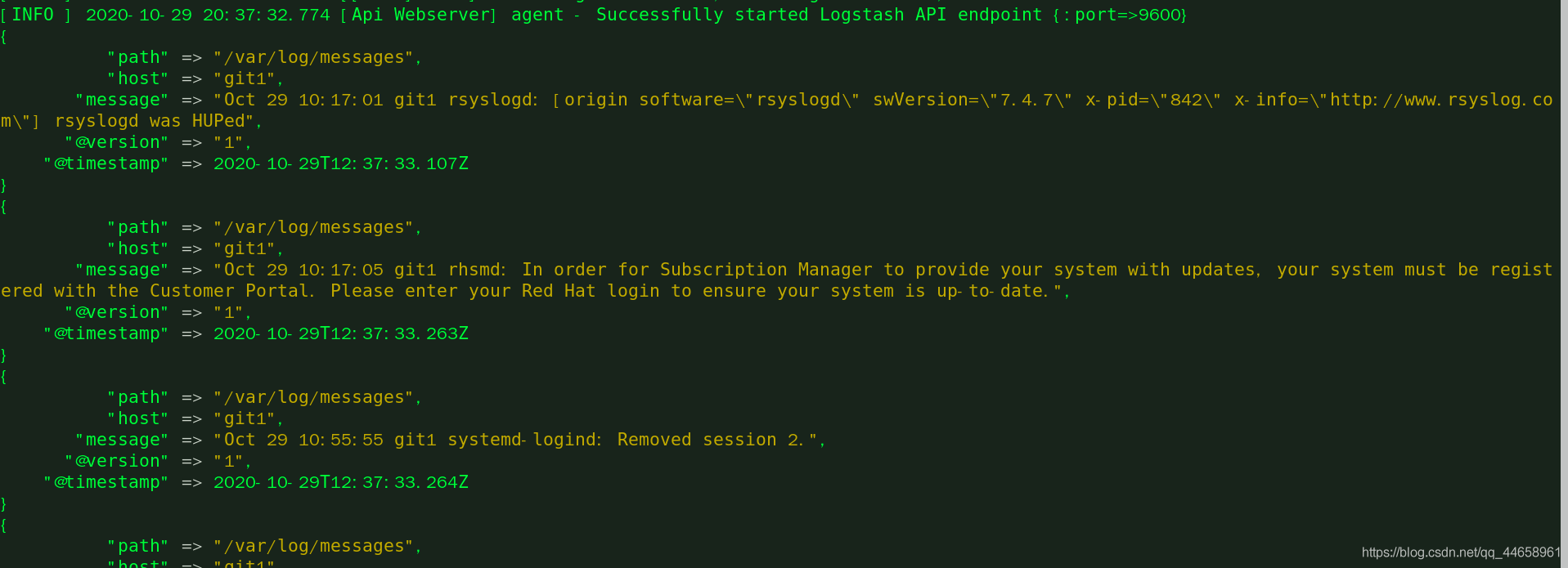Image resolution: width=1568 pixels, height=568 pixels.
Task: Click timestamp 2020-10-29T12:37:33.263Z
Action: tap(341, 333)
